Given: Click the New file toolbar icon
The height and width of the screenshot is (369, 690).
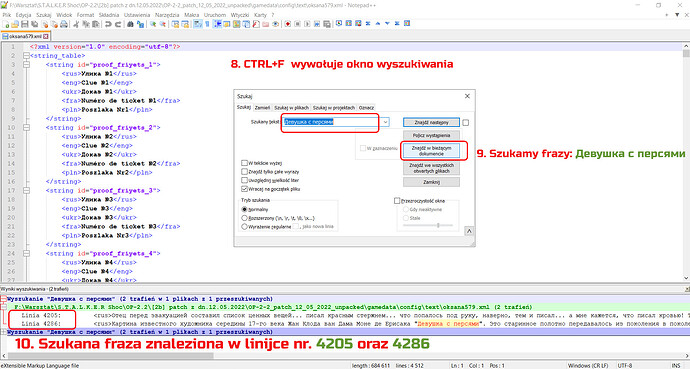Looking at the screenshot, I should (6, 24).
